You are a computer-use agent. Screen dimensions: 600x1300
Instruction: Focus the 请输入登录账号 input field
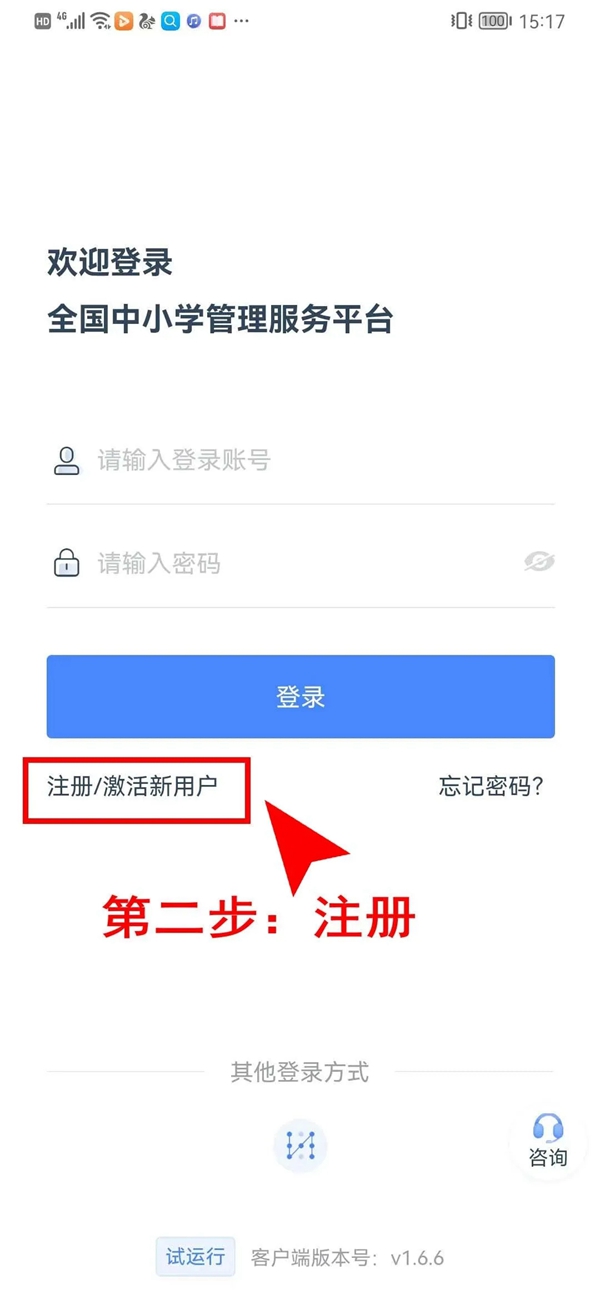click(x=300, y=460)
